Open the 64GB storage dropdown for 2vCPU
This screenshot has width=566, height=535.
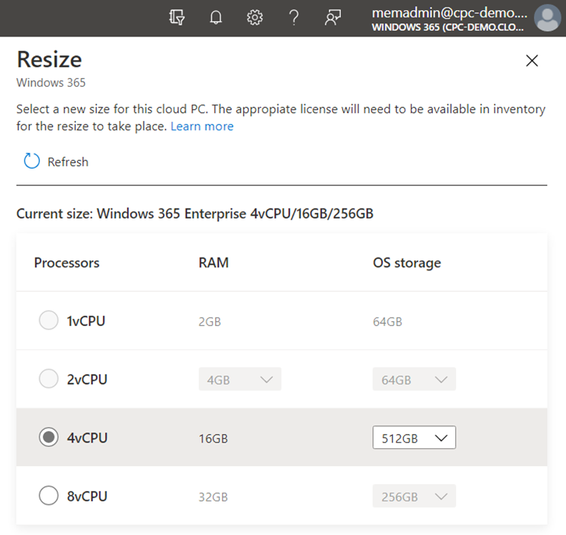tap(414, 379)
